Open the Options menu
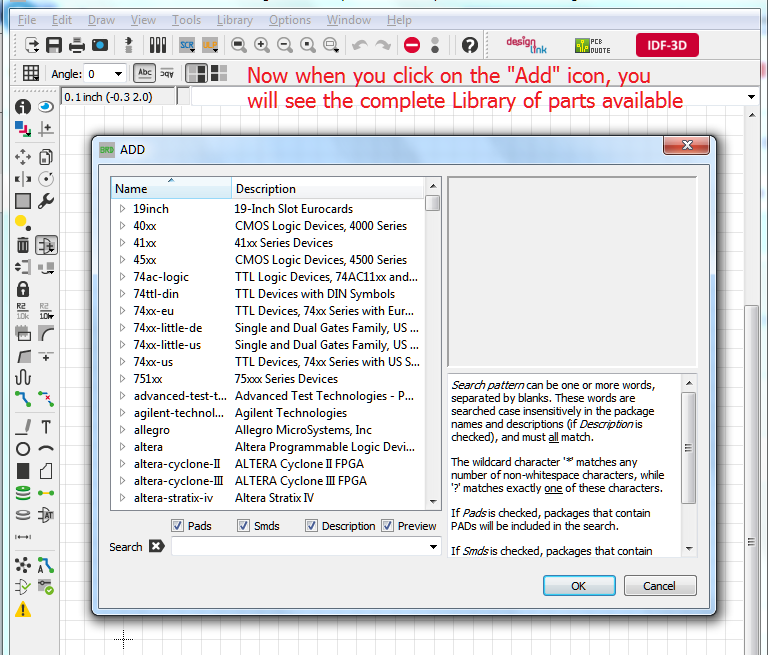Image resolution: width=768 pixels, height=655 pixels. point(289,20)
